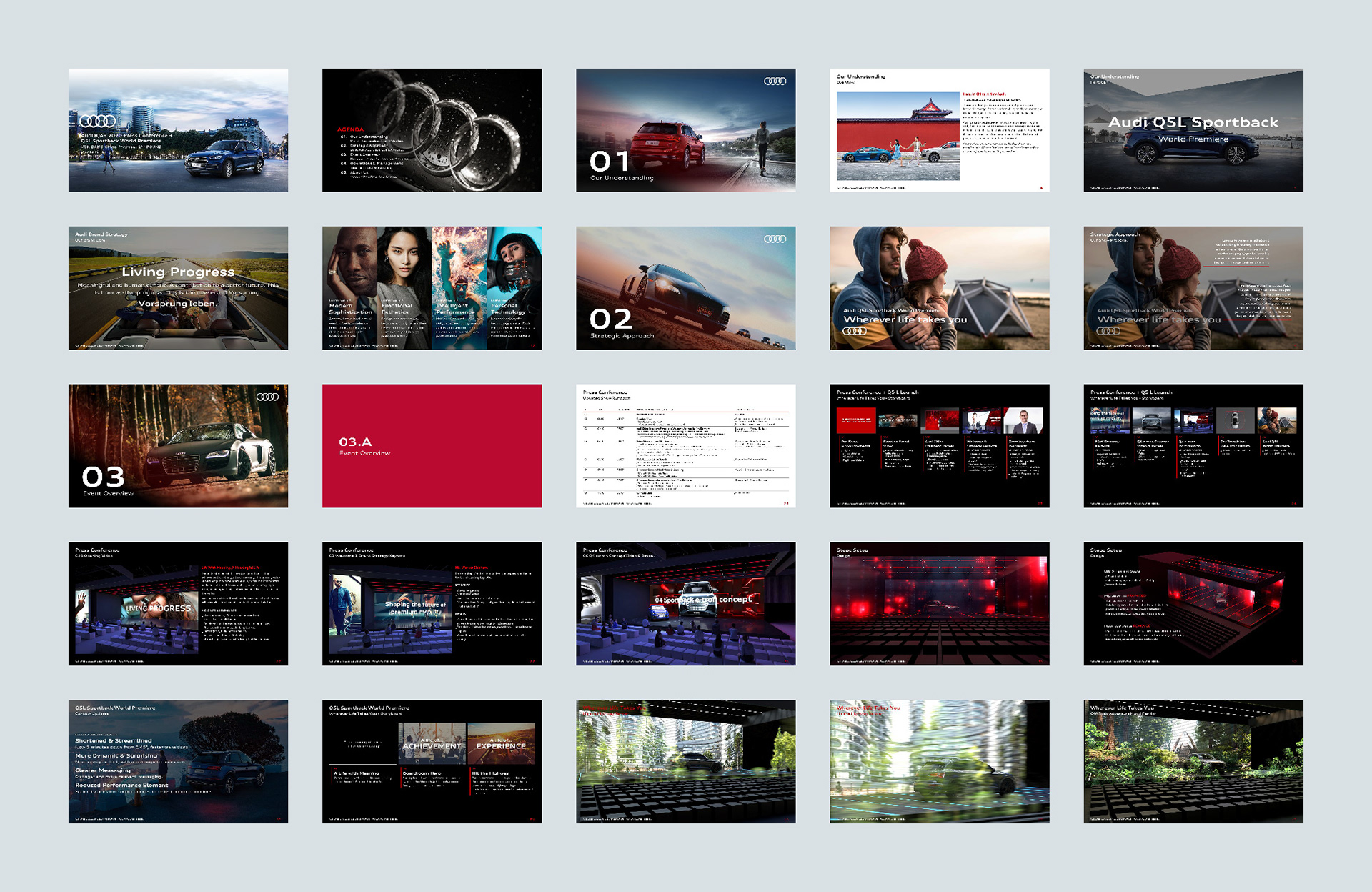Open the Audi BIAS 2020 Press Conference cover slide
Image resolution: width=1372 pixels, height=892 pixels.
pos(178,130)
